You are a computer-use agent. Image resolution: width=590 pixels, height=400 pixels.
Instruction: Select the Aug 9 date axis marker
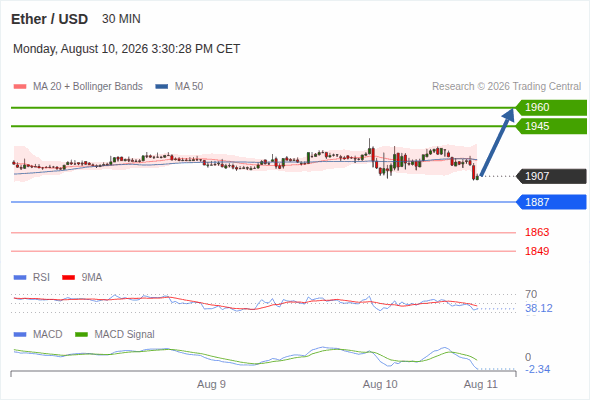click(211, 384)
